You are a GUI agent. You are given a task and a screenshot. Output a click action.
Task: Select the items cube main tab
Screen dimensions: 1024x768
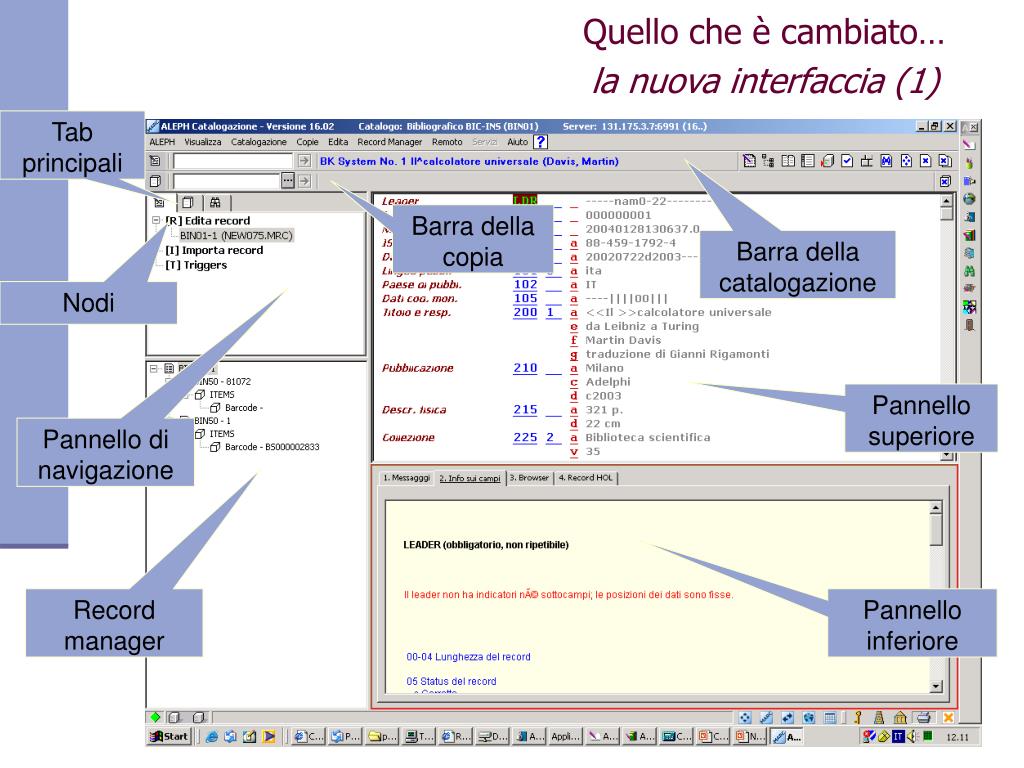pyautogui.click(x=188, y=202)
